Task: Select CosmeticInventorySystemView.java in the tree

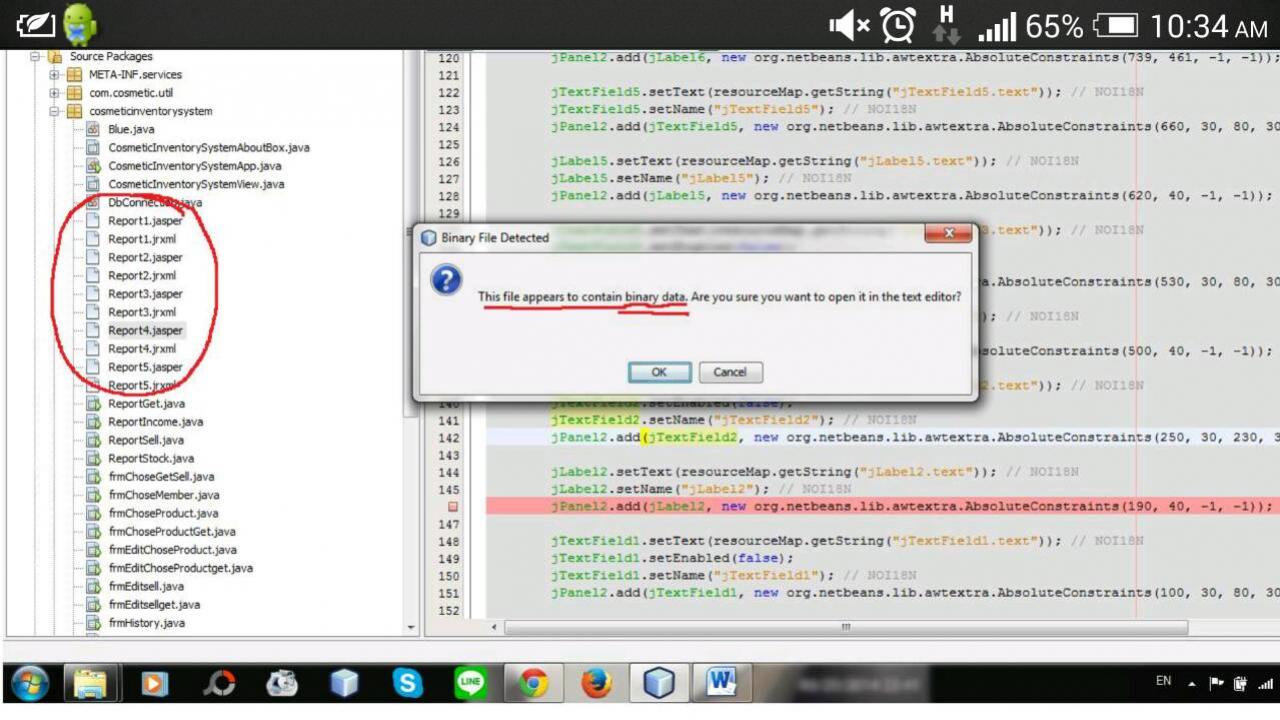Action: coord(196,184)
